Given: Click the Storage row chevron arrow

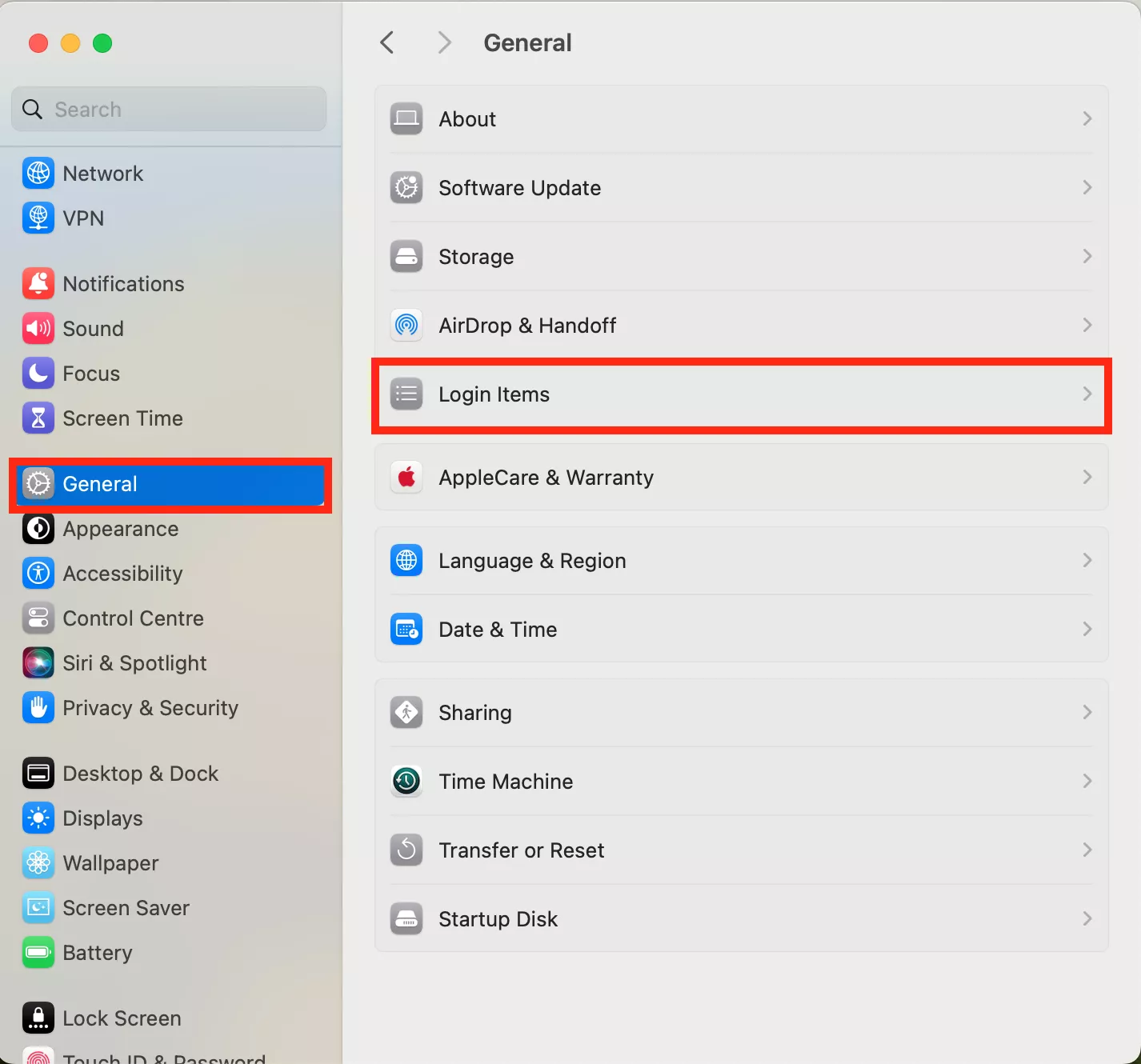Looking at the screenshot, I should point(1087,257).
